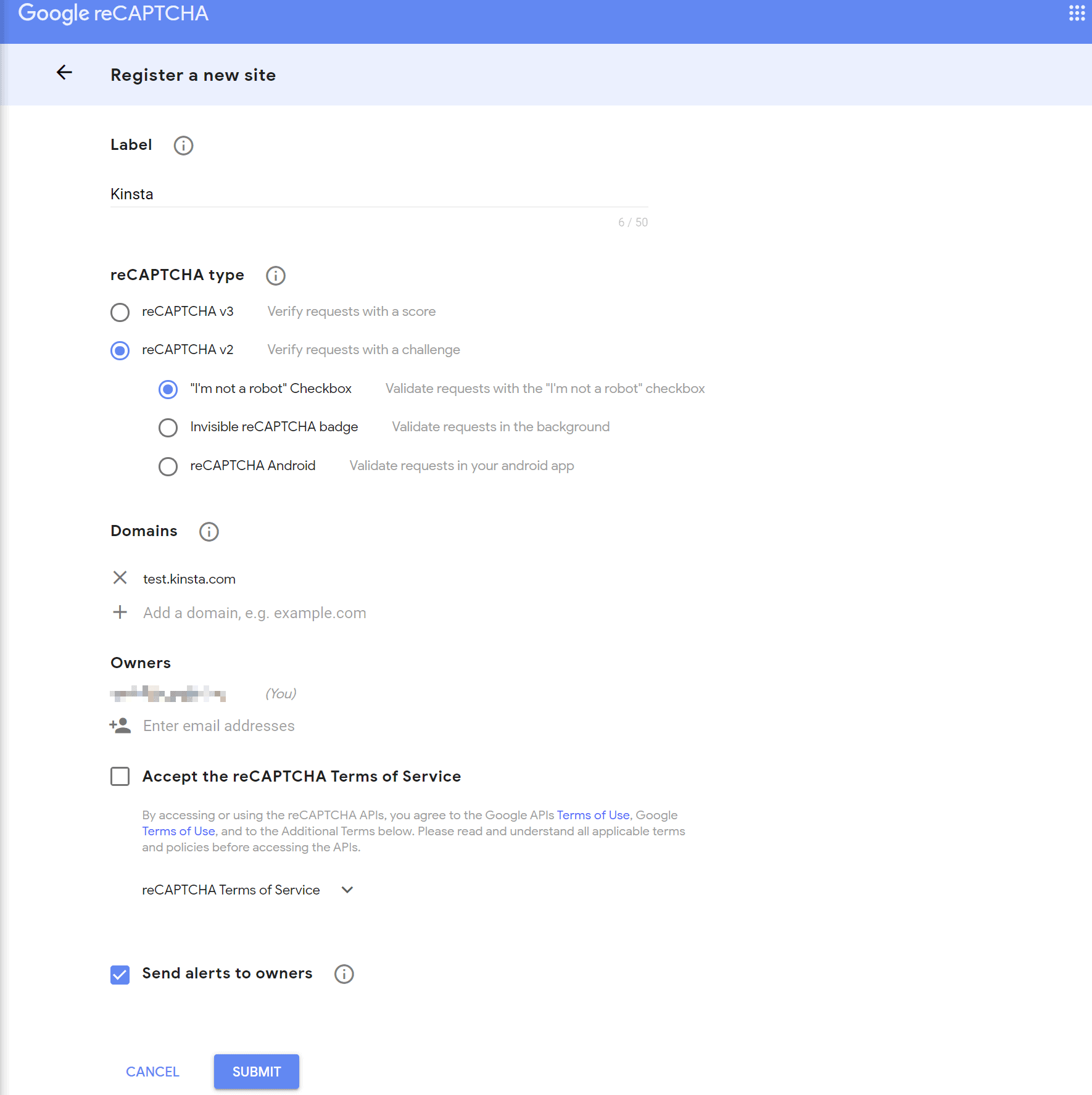Click the Google reCAPTCHA logo

113,13
